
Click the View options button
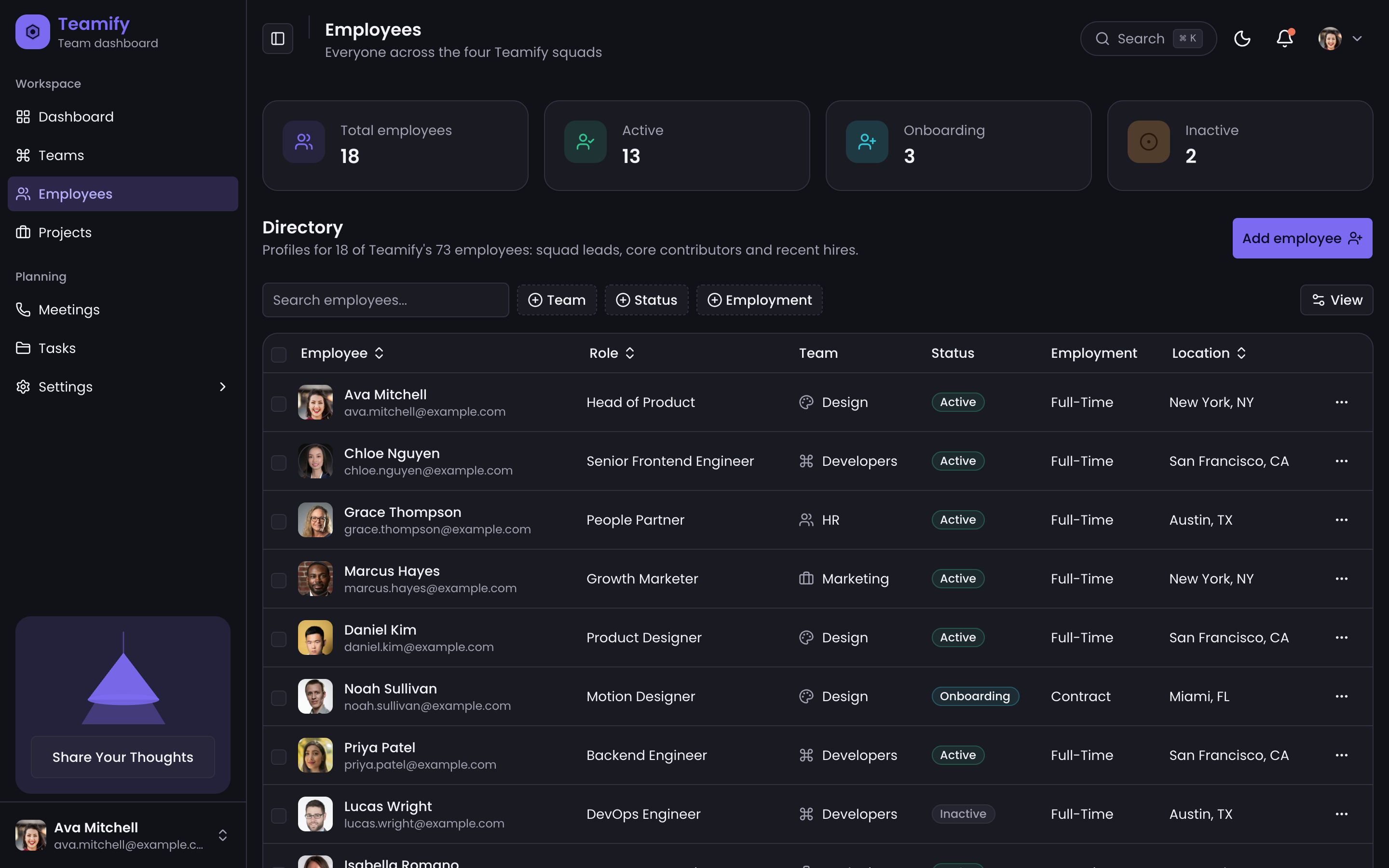[1336, 299]
